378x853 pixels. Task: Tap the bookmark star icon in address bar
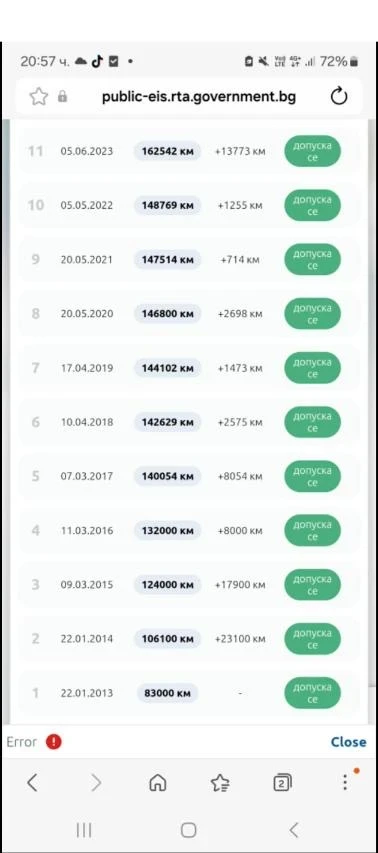click(x=39, y=97)
